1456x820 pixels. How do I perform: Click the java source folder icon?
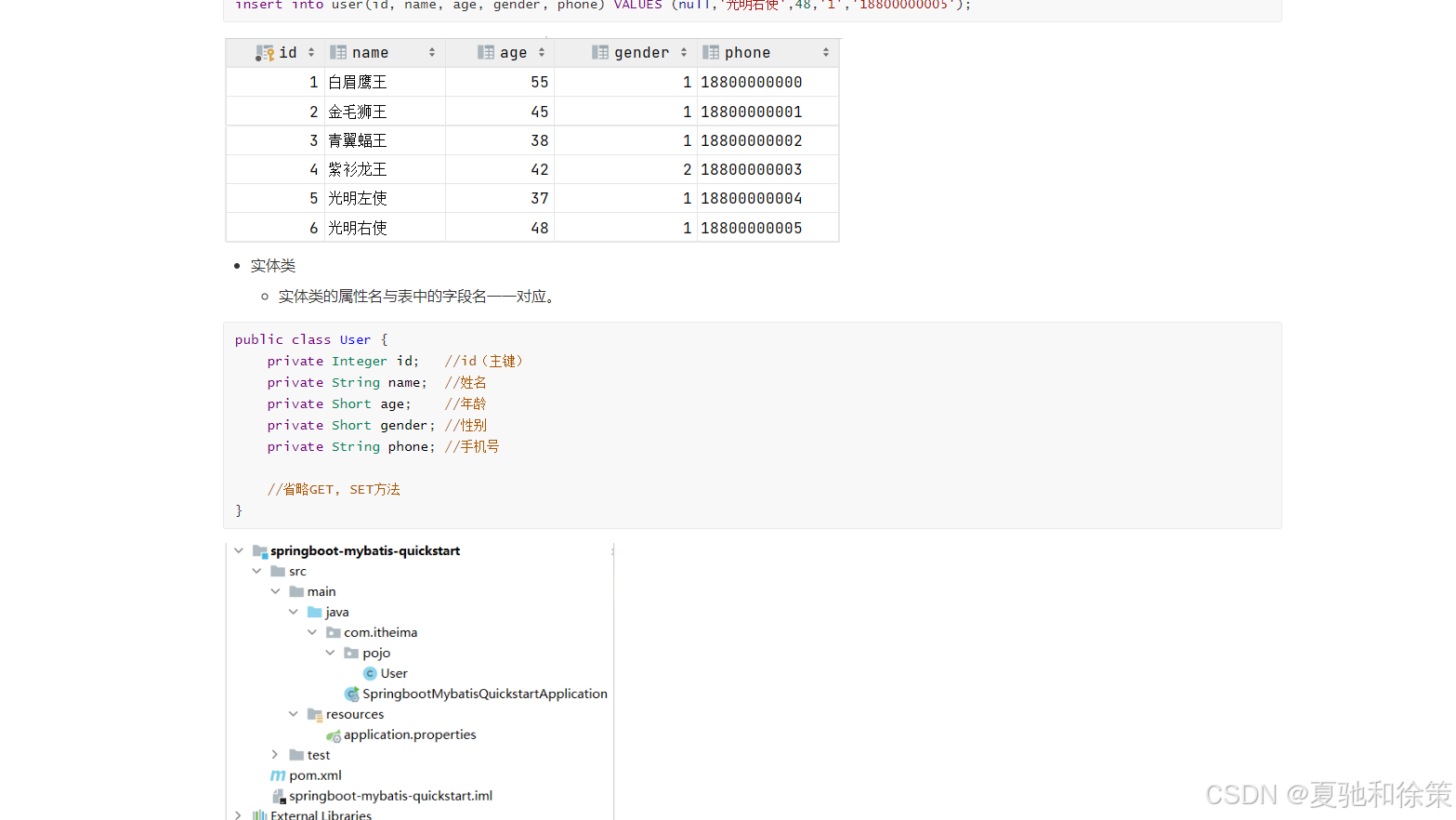314,612
